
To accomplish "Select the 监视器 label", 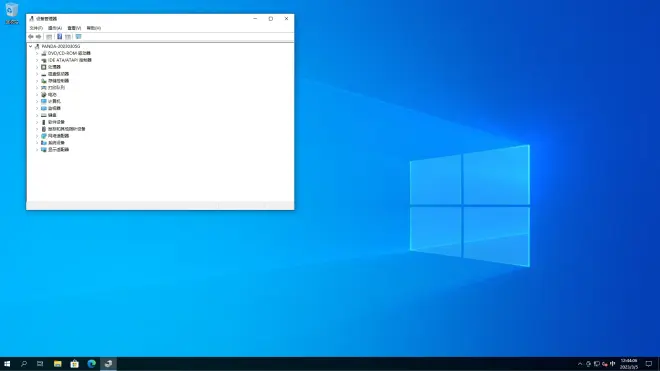I will [54, 108].
